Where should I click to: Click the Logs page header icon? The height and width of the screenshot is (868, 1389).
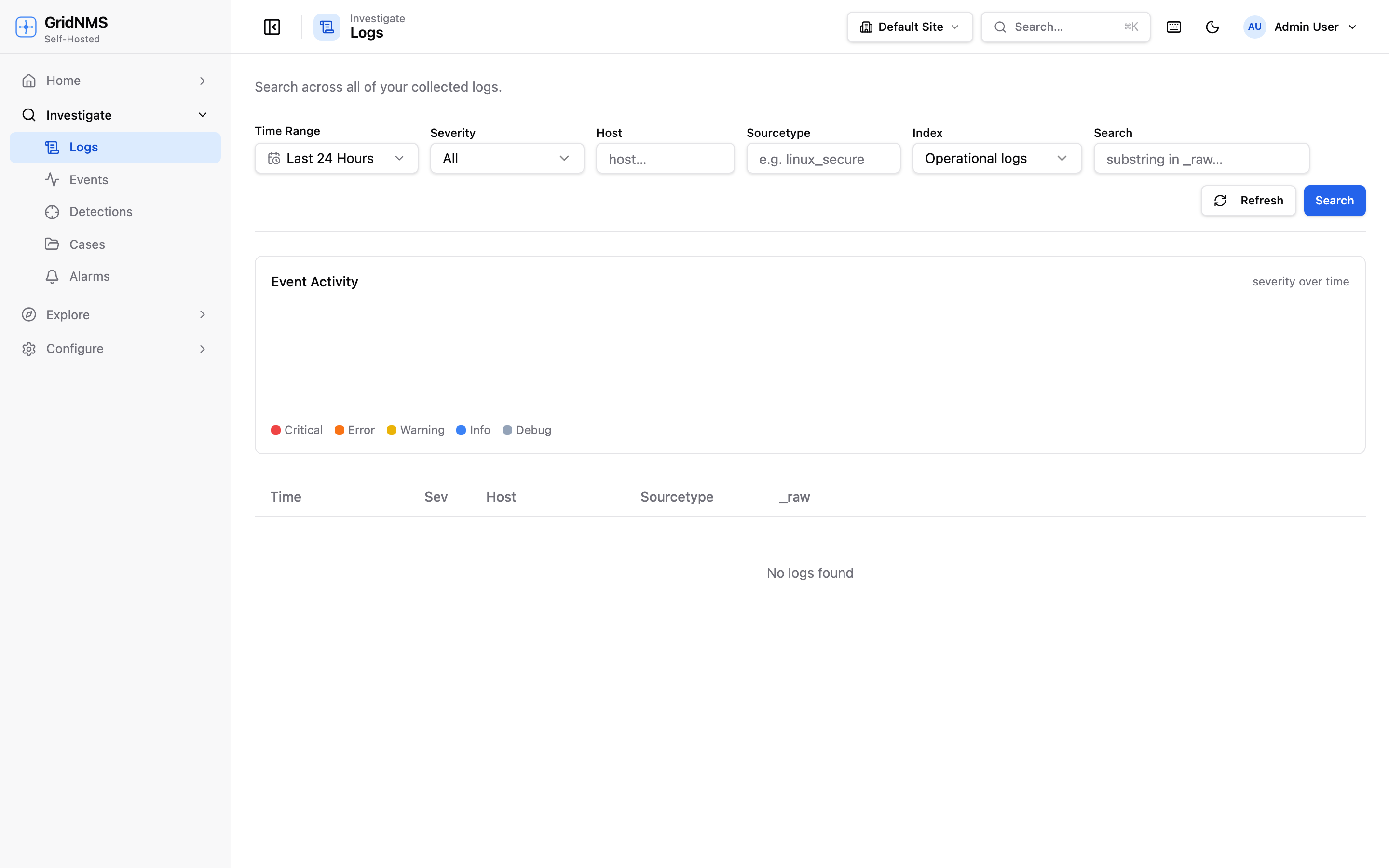point(327,27)
